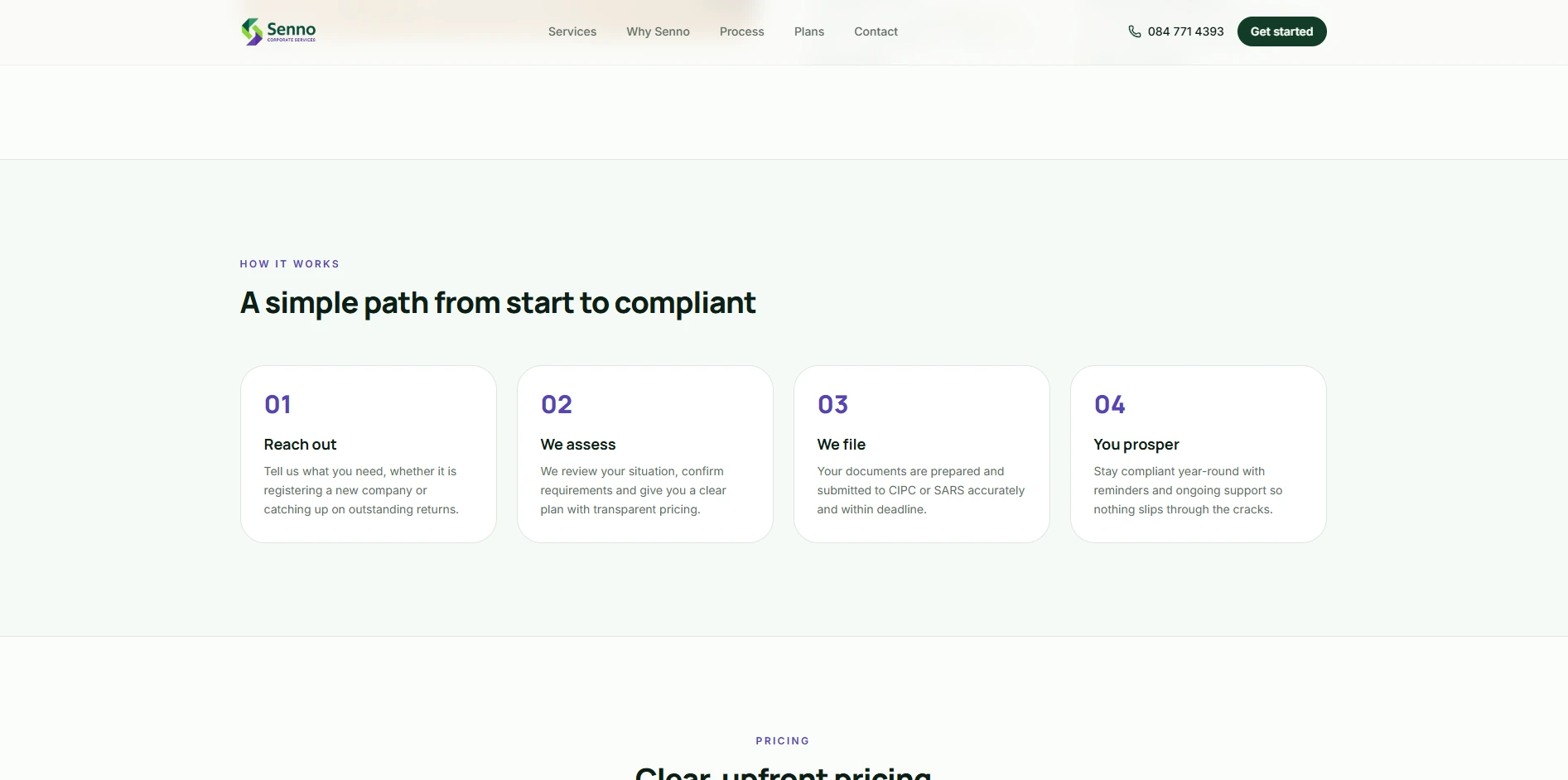Viewport: 1568px width, 780px height.
Task: Click the phone icon beside 084 771 4393
Action: (1135, 31)
